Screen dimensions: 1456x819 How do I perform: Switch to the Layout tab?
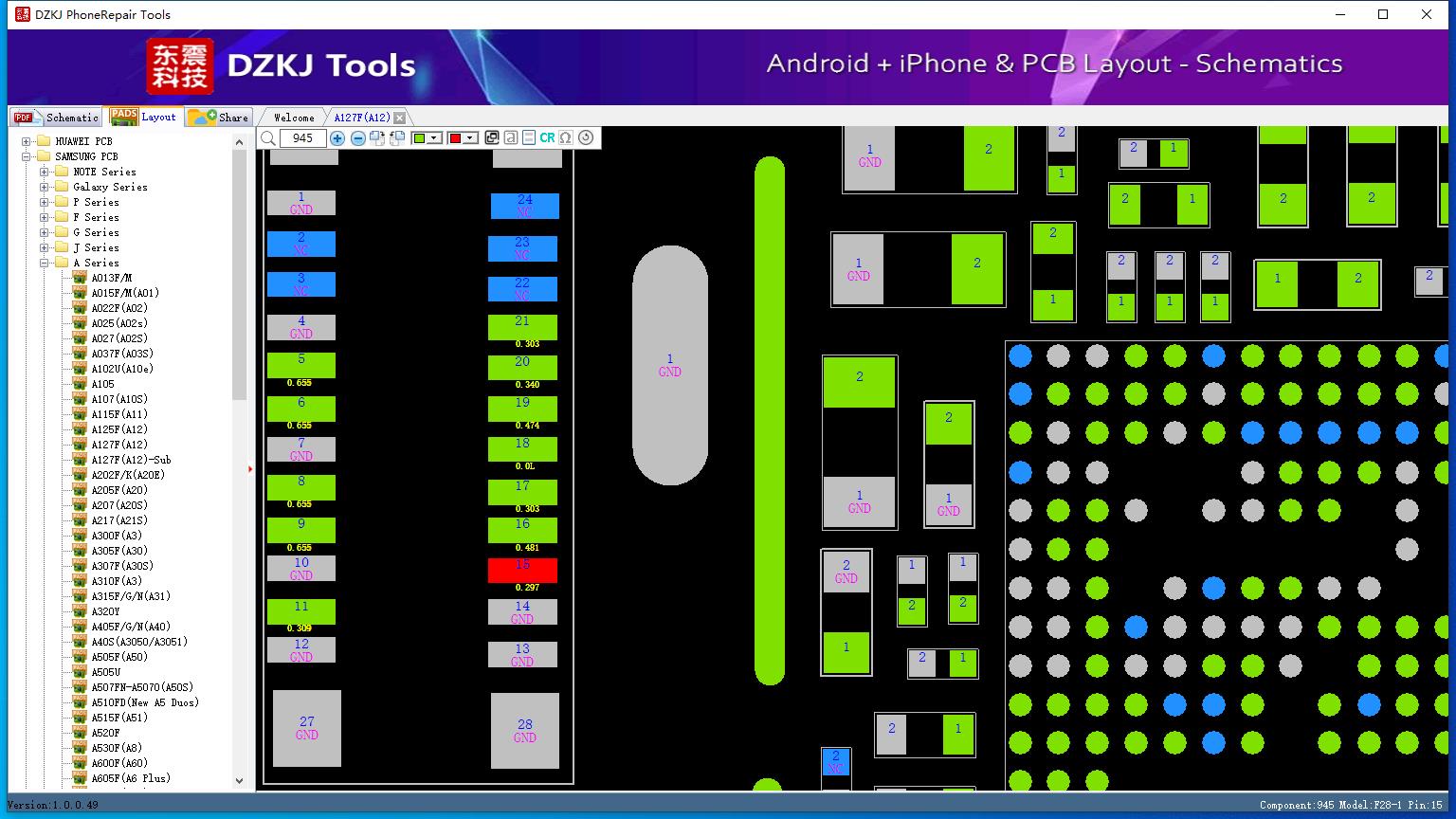coord(144,117)
